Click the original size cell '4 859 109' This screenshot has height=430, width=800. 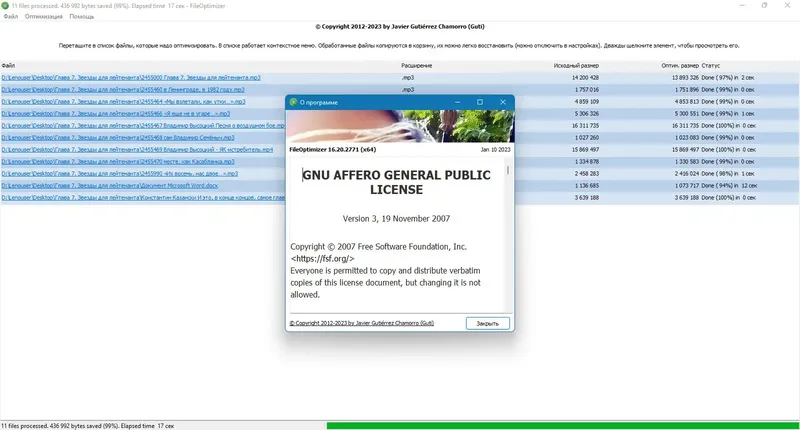[x=587, y=102]
